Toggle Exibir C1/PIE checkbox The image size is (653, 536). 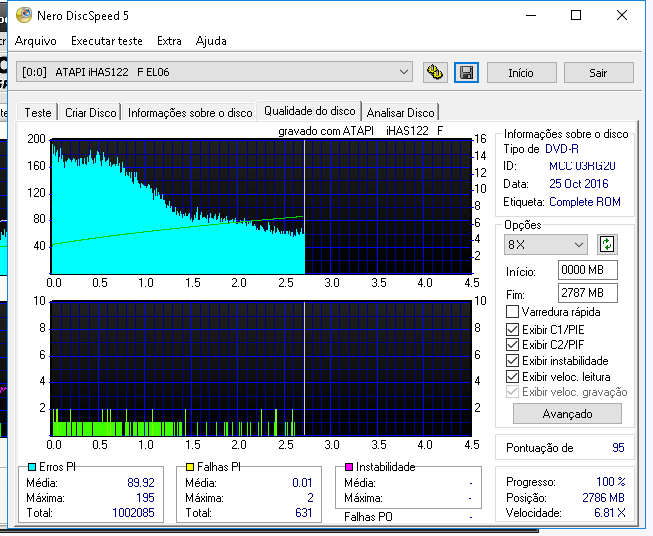[x=512, y=329]
